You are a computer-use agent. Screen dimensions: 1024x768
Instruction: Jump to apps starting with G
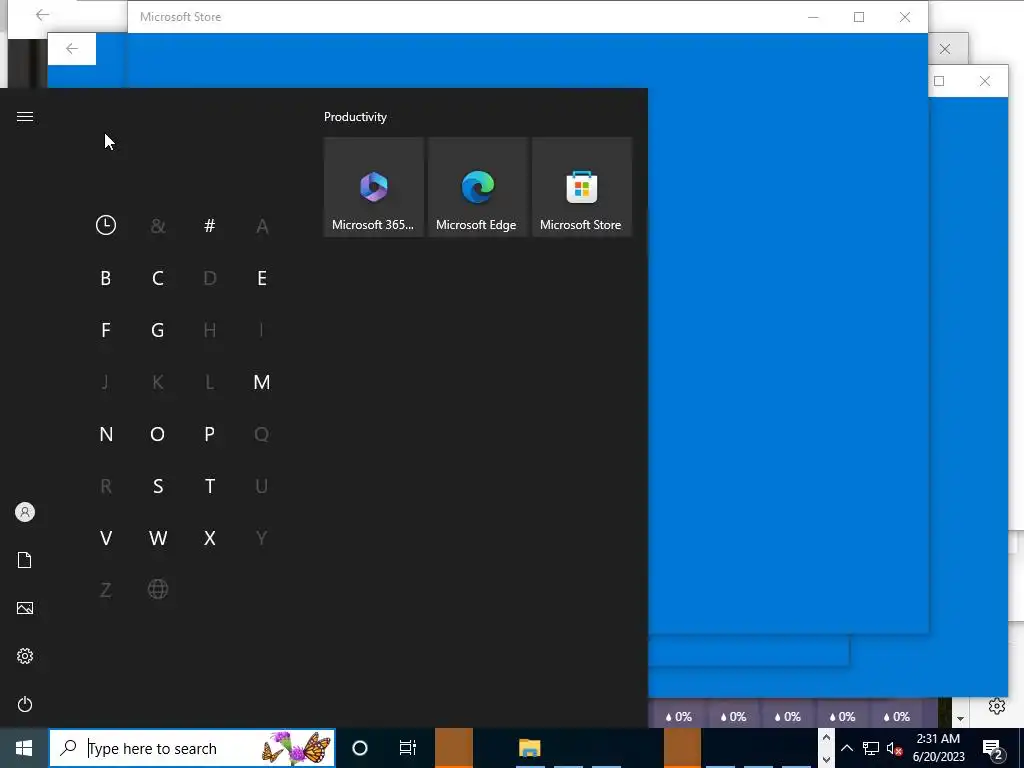[x=157, y=330]
